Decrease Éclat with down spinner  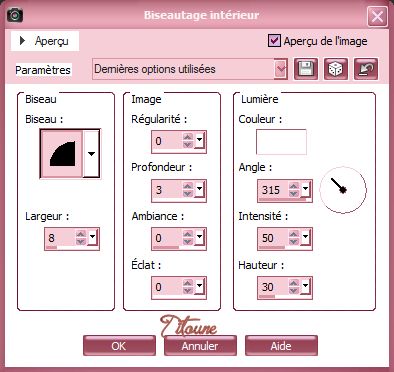click(188, 291)
